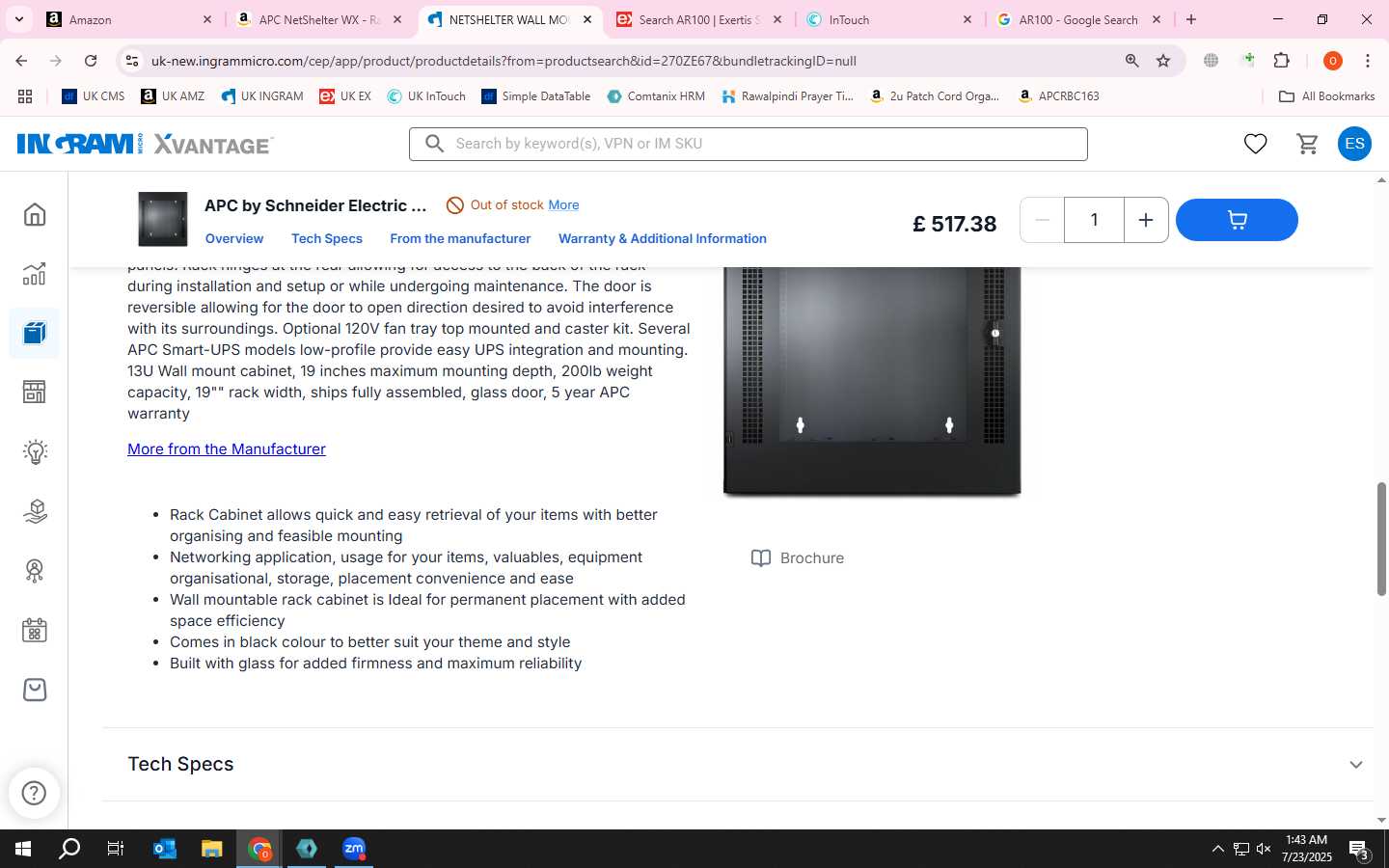Bookmark this page with star icon
The image size is (1389, 868).
click(x=1163, y=61)
